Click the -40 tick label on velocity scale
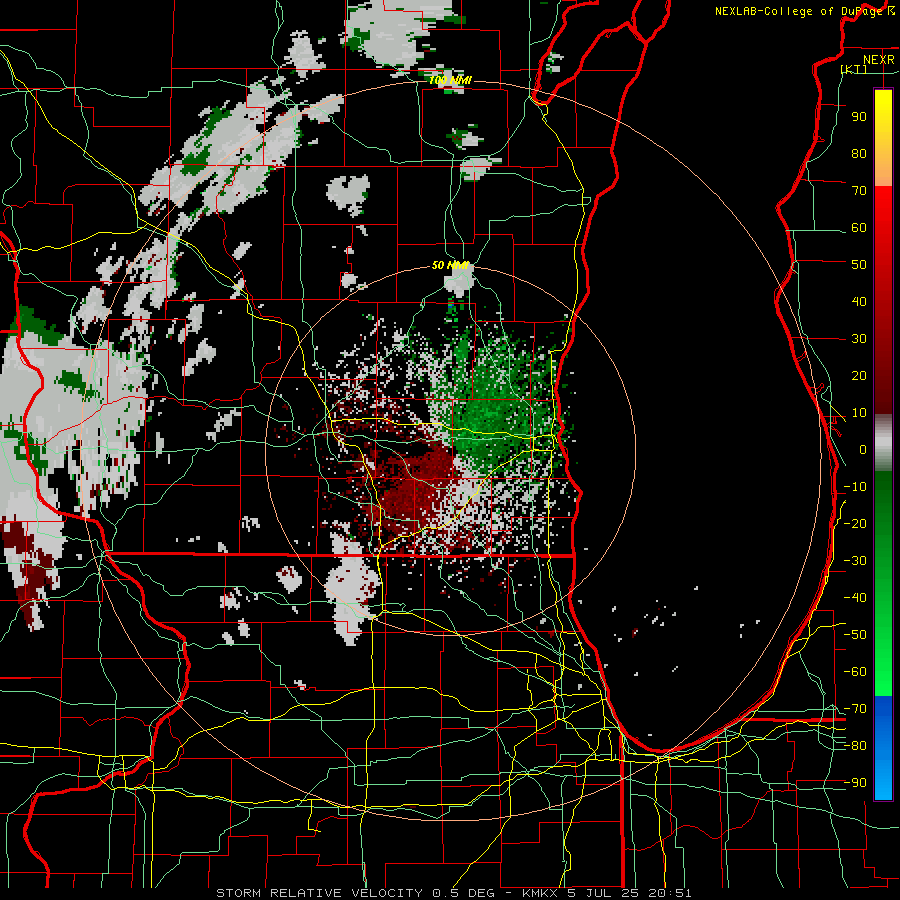The image size is (900, 900). (x=855, y=598)
